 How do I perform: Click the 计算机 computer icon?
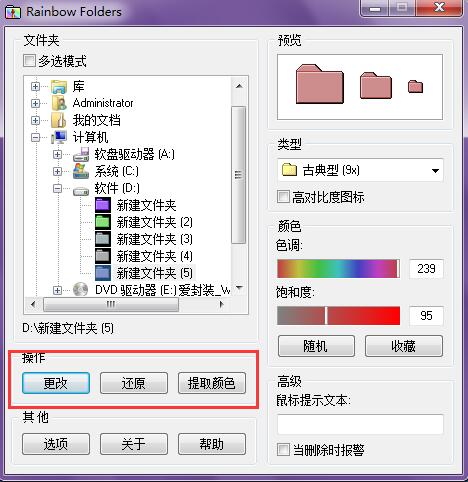(x=59, y=137)
